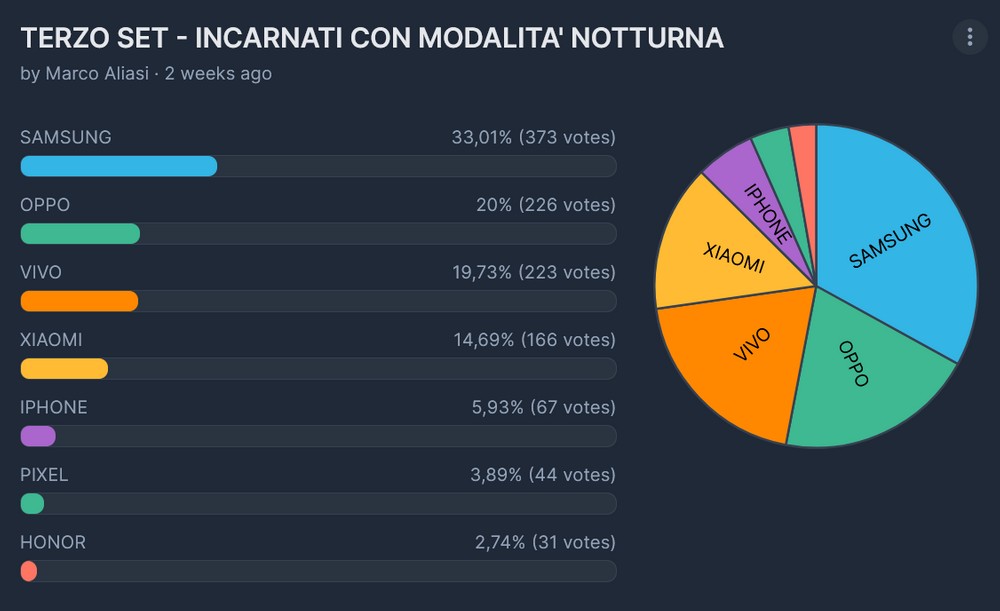Screen dimensions: 1000x611
Task: Click the HONOR red progress bar
Action: [29, 571]
